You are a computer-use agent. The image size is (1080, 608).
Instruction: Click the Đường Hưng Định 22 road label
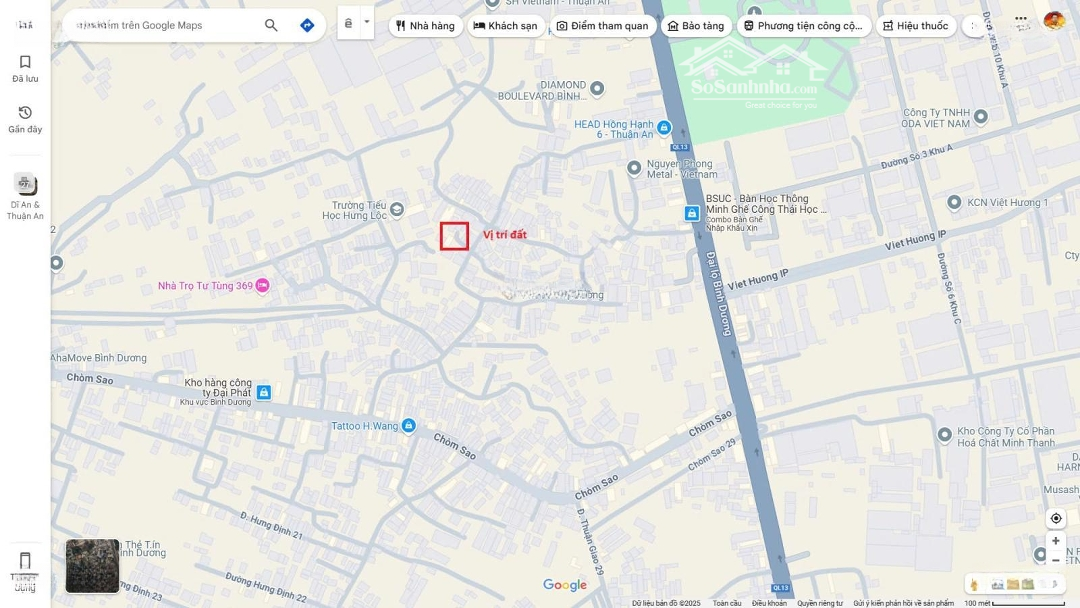point(265,587)
